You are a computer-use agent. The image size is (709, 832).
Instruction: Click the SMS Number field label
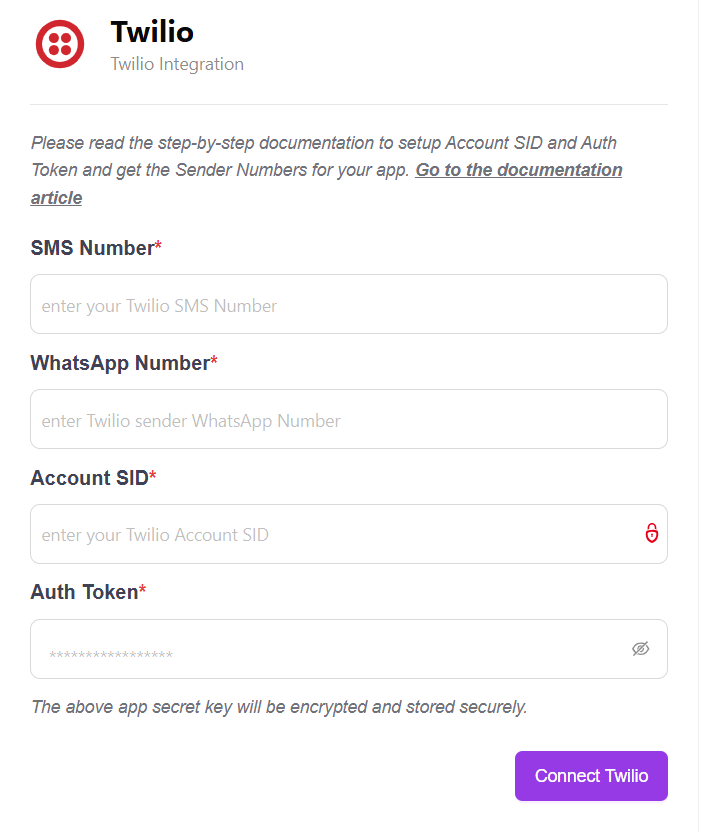click(x=92, y=248)
